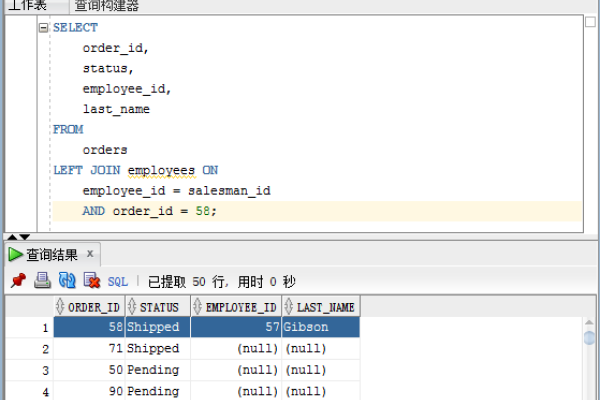Open the EMPLOYEE_ID column header
Image resolution: width=600 pixels, height=400 pixels.
pos(239,307)
